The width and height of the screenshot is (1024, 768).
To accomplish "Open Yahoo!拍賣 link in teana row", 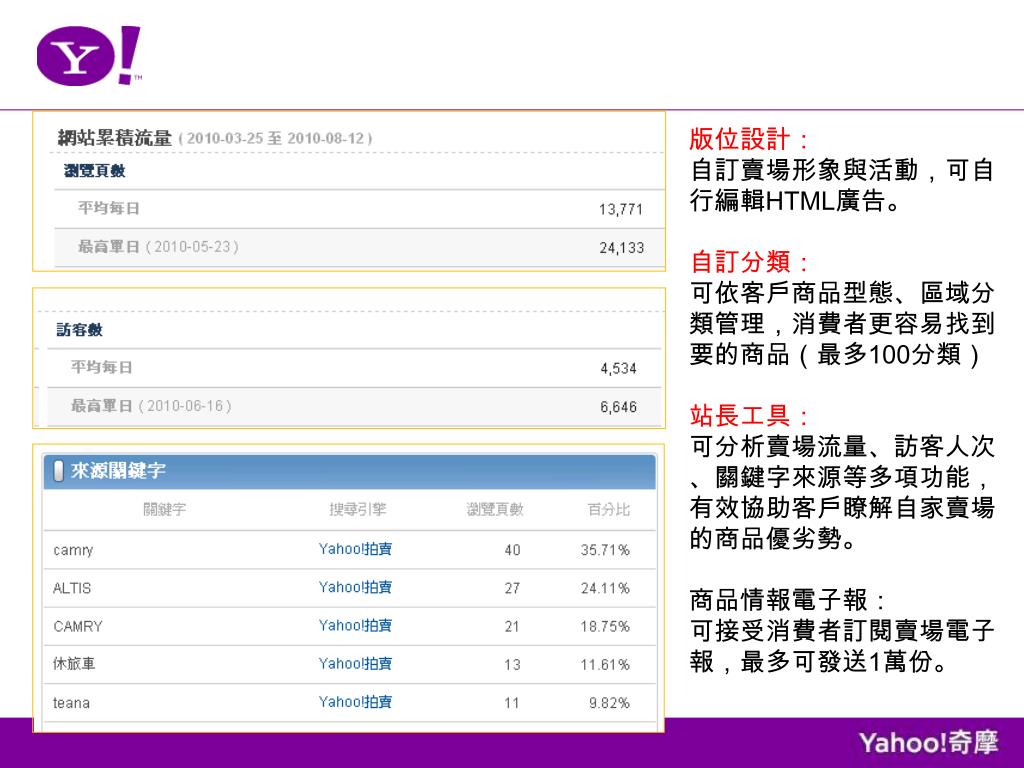I will click(x=355, y=702).
